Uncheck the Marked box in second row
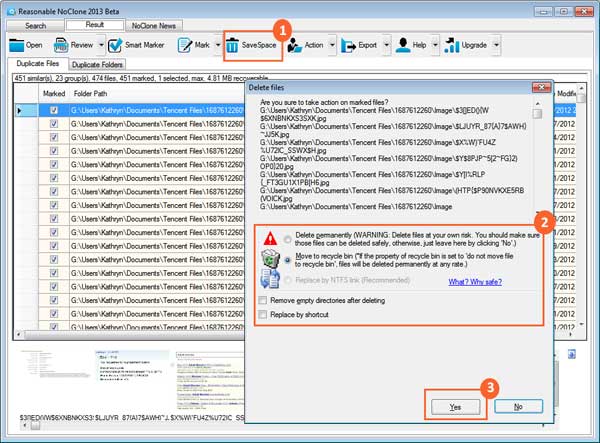Screen dimensions: 600x443 click(54, 124)
